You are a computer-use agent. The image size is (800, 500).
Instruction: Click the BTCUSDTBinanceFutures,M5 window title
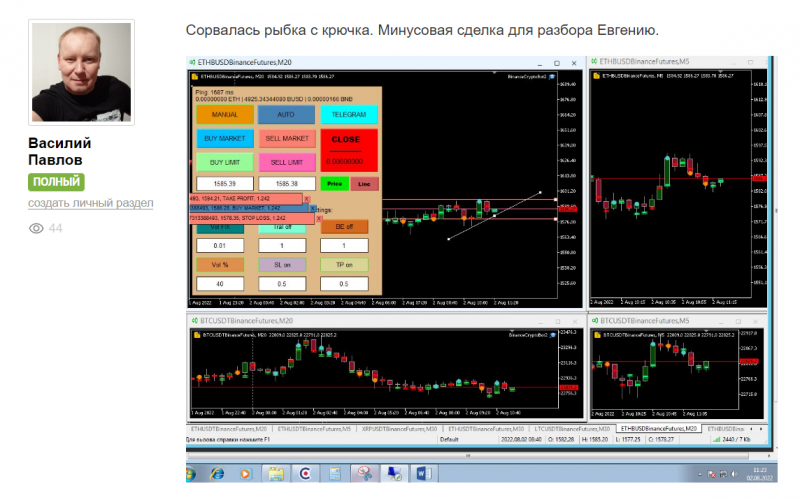coord(645,321)
